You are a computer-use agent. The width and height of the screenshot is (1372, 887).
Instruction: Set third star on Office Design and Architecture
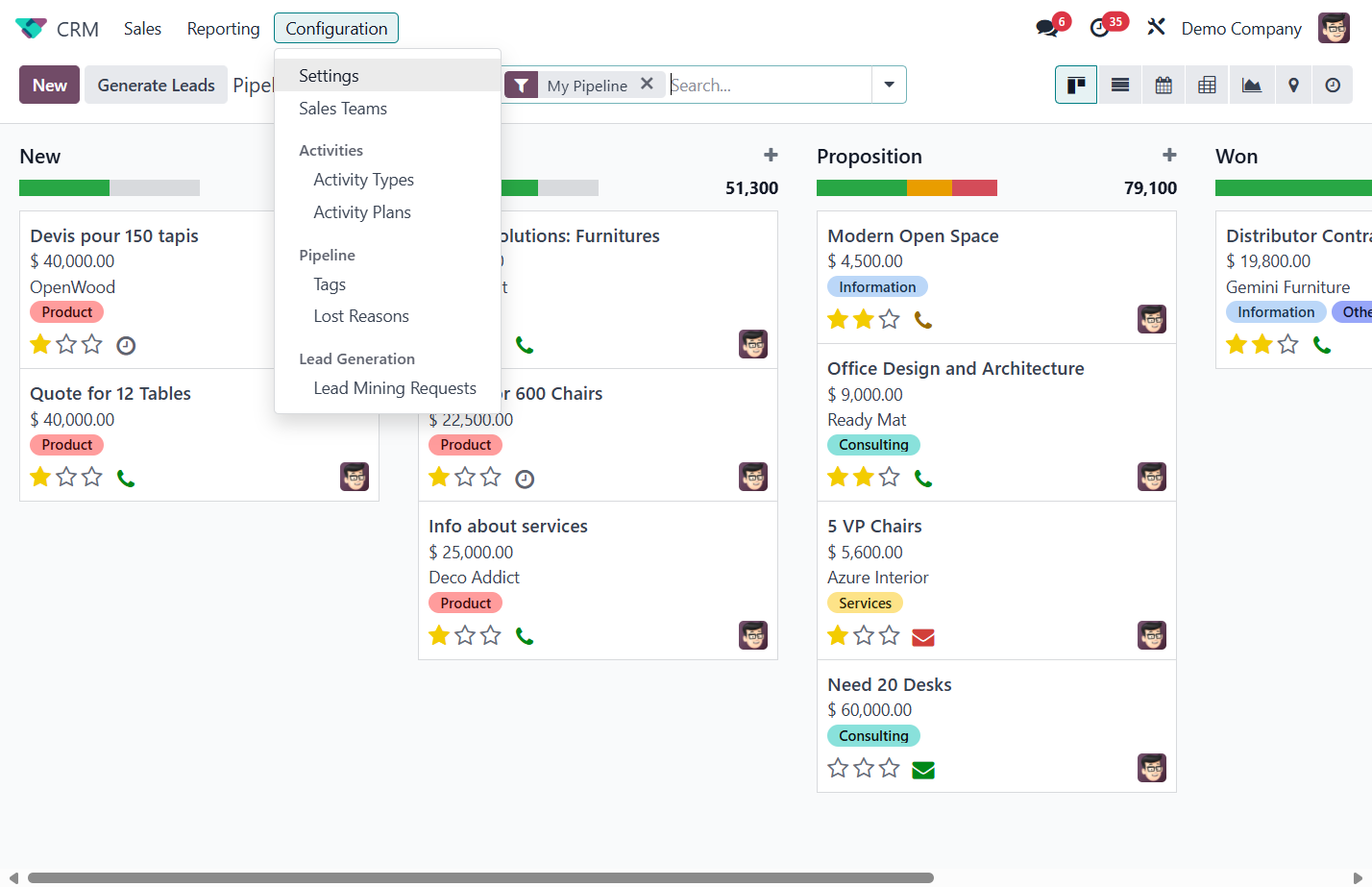click(890, 477)
